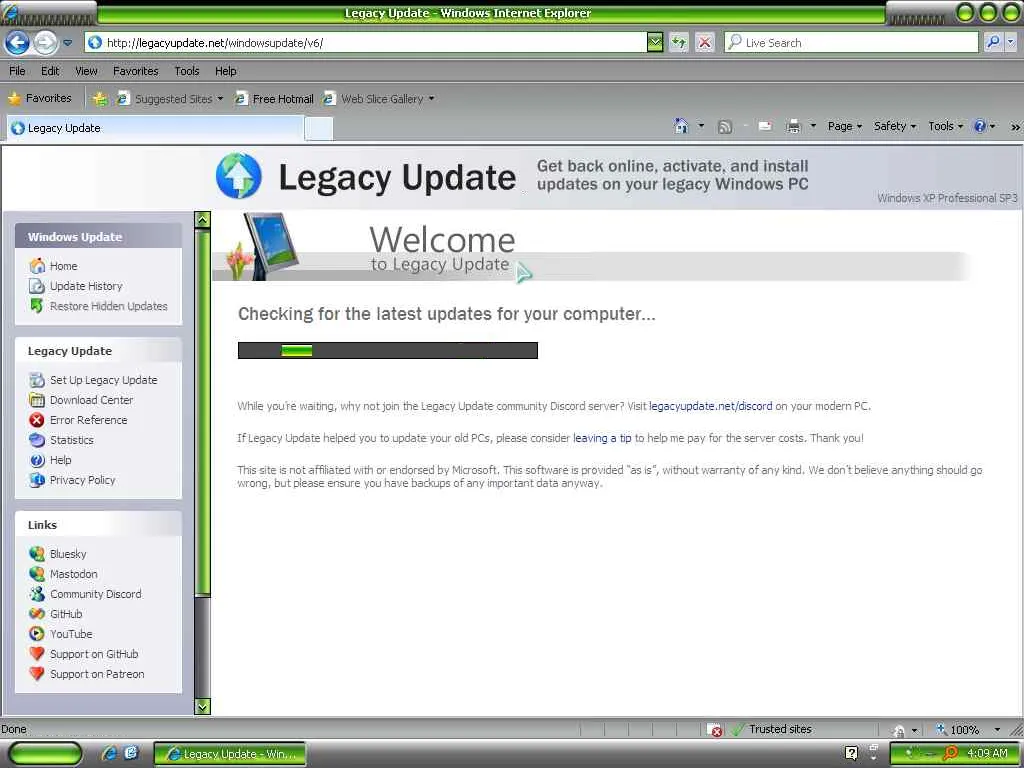Click the browser Back arrow button
This screenshot has height=768, width=1024.
point(17,43)
